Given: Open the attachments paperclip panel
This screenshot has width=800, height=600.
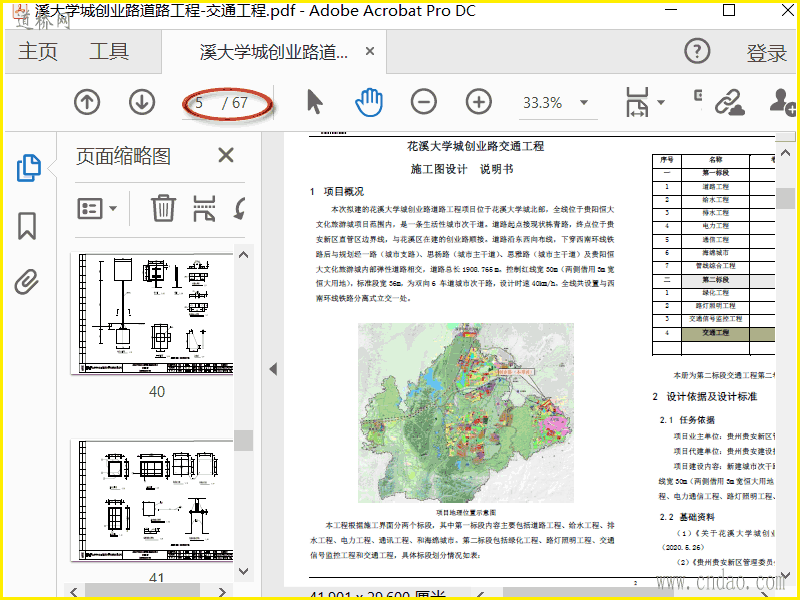Looking at the screenshot, I should click(27, 283).
